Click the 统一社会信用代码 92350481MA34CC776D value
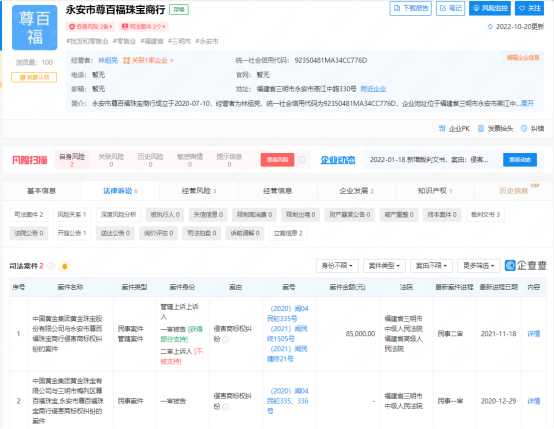The height and width of the screenshot is (429, 554). coord(331,61)
